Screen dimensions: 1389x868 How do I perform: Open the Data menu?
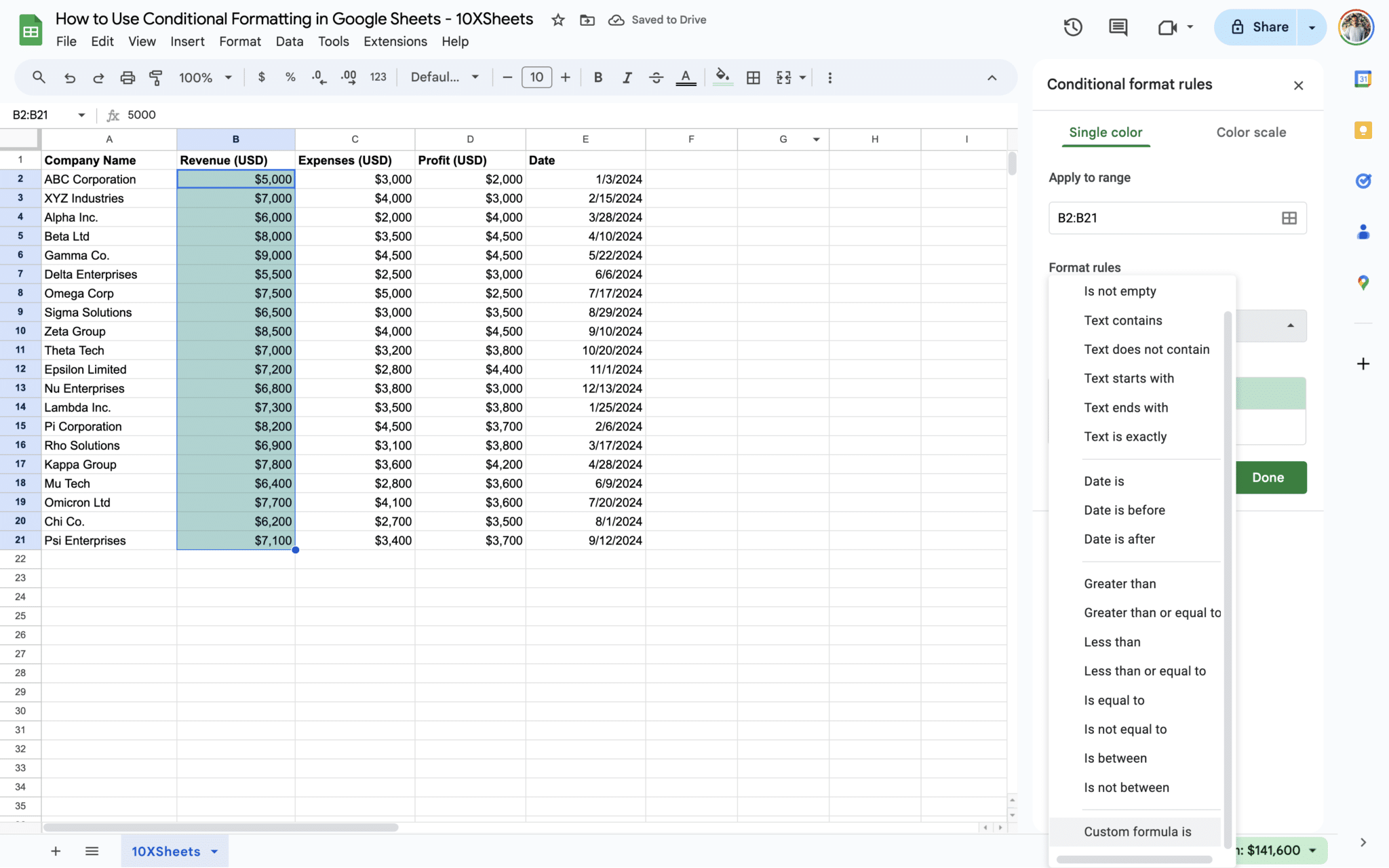pyautogui.click(x=290, y=41)
